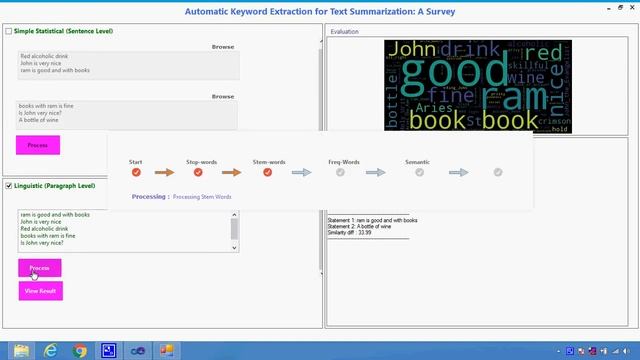This screenshot has height=360, width=640.
Task: Click the Browse button above 'books with ram is fine'
Action: click(223, 97)
